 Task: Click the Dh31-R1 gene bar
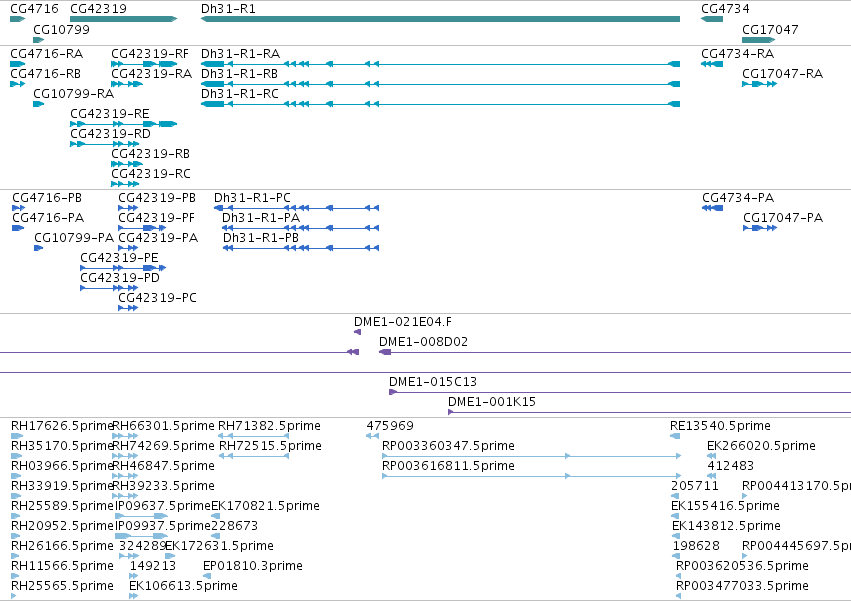pyautogui.click(x=440, y=19)
